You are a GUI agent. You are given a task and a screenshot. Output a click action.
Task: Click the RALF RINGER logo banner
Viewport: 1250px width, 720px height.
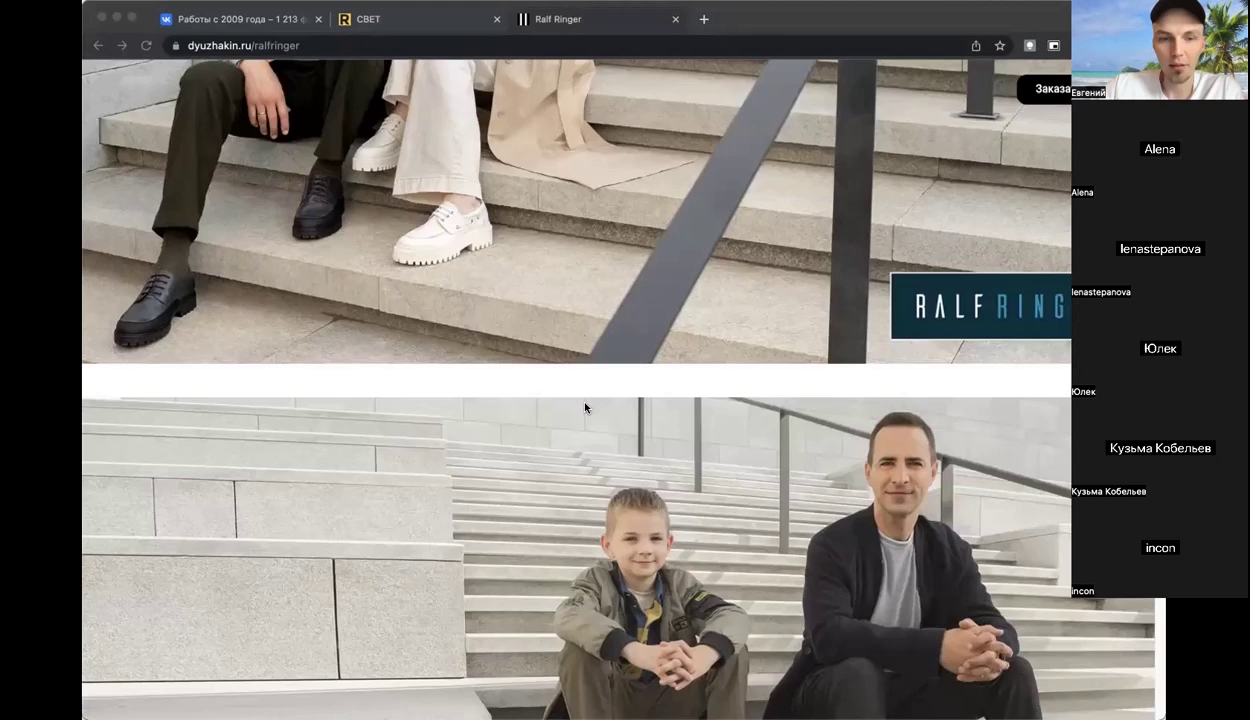(980, 306)
